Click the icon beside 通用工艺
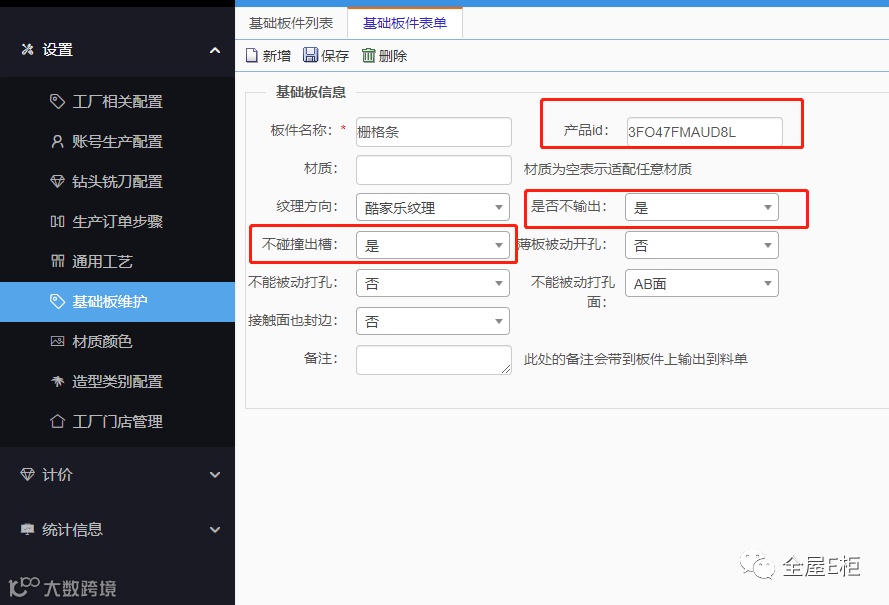The width and height of the screenshot is (889, 605). [x=57, y=261]
